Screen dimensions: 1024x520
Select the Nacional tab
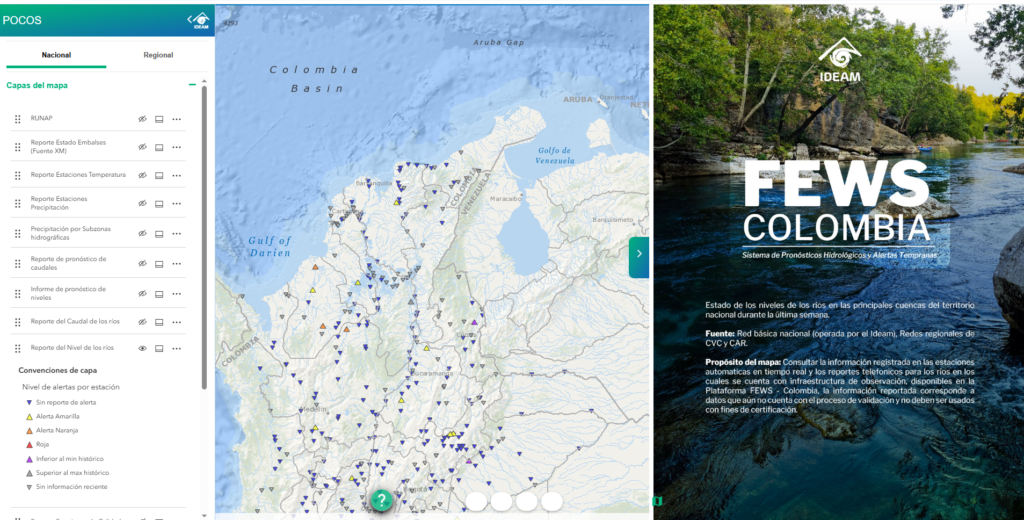coord(56,55)
